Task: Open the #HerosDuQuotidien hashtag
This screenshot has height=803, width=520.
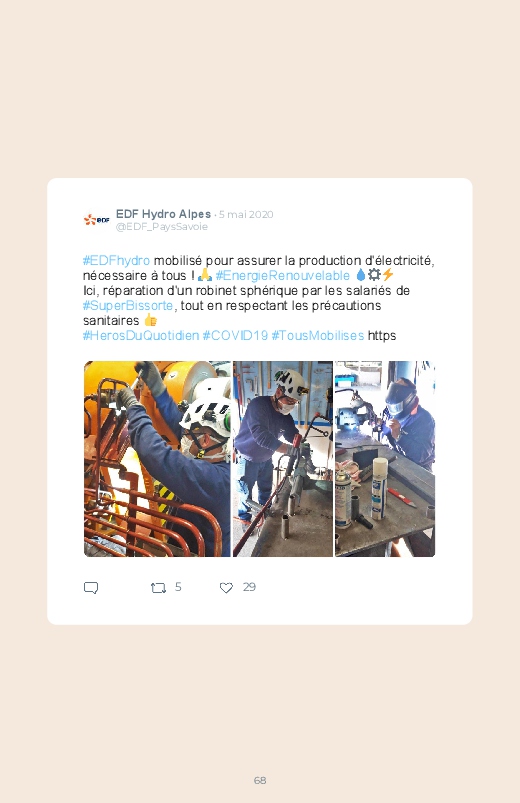Action: 141,335
